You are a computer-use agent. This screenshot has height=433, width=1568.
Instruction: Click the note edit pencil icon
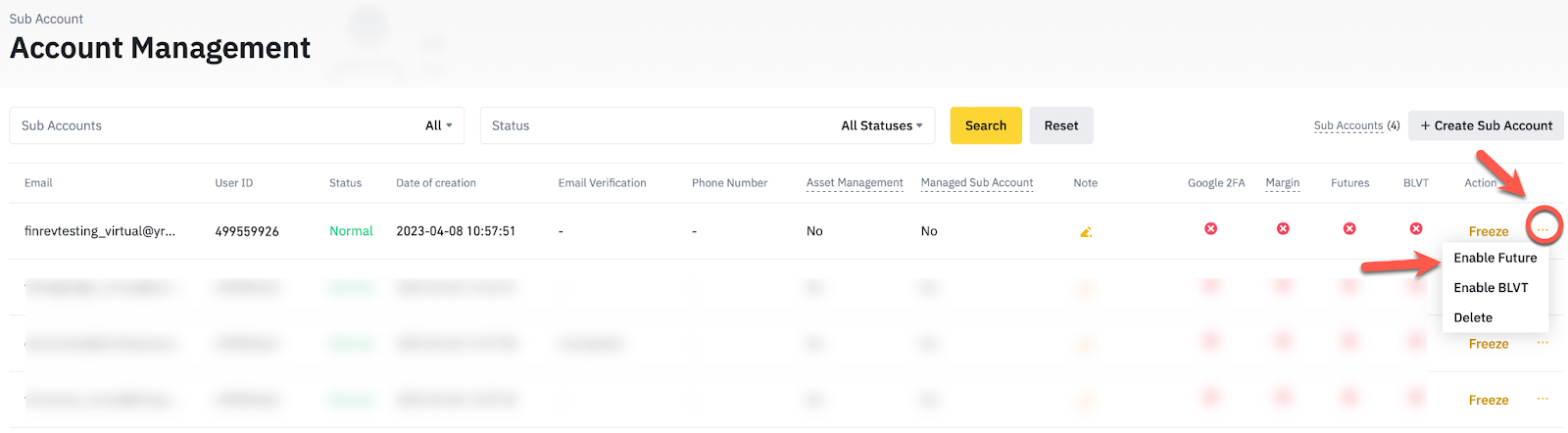pyautogui.click(x=1086, y=232)
